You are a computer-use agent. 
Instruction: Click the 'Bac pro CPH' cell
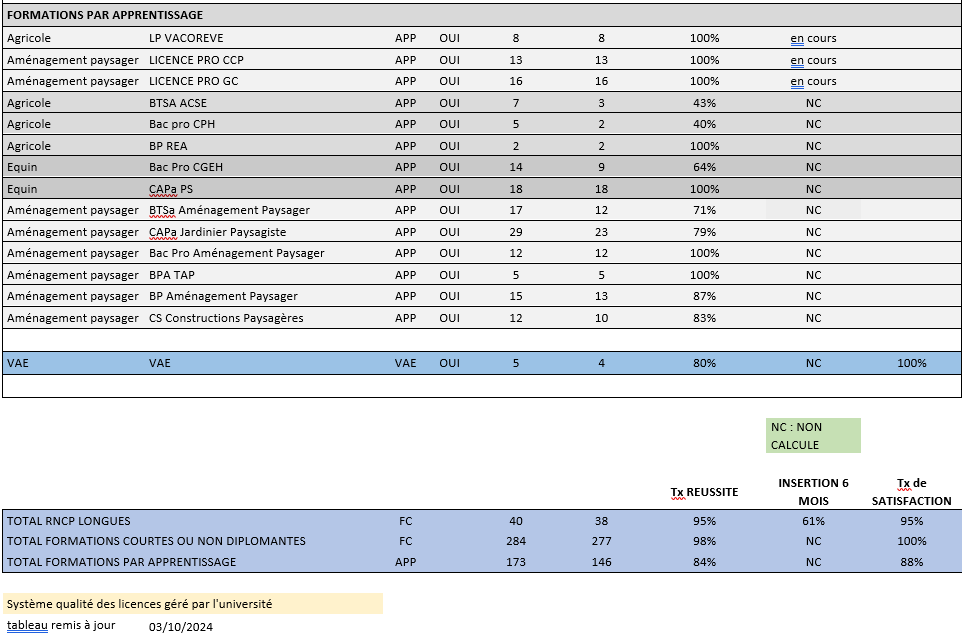pos(182,124)
